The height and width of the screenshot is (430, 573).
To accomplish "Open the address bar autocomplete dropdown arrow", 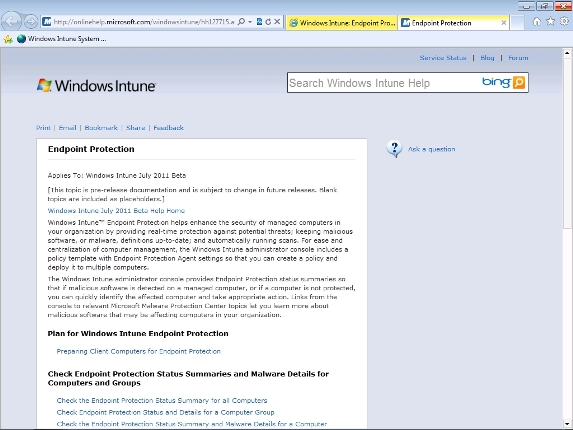I will pyautogui.click(x=250, y=22).
